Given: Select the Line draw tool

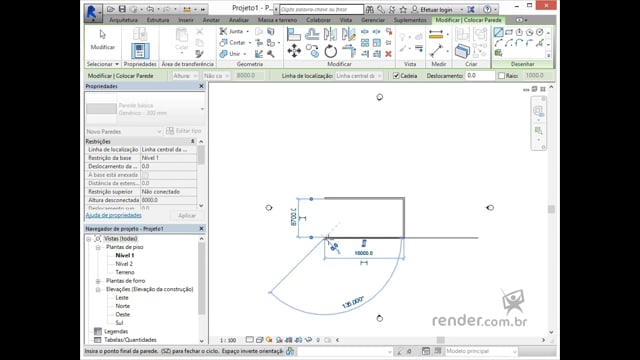Looking at the screenshot, I should click(498, 32).
